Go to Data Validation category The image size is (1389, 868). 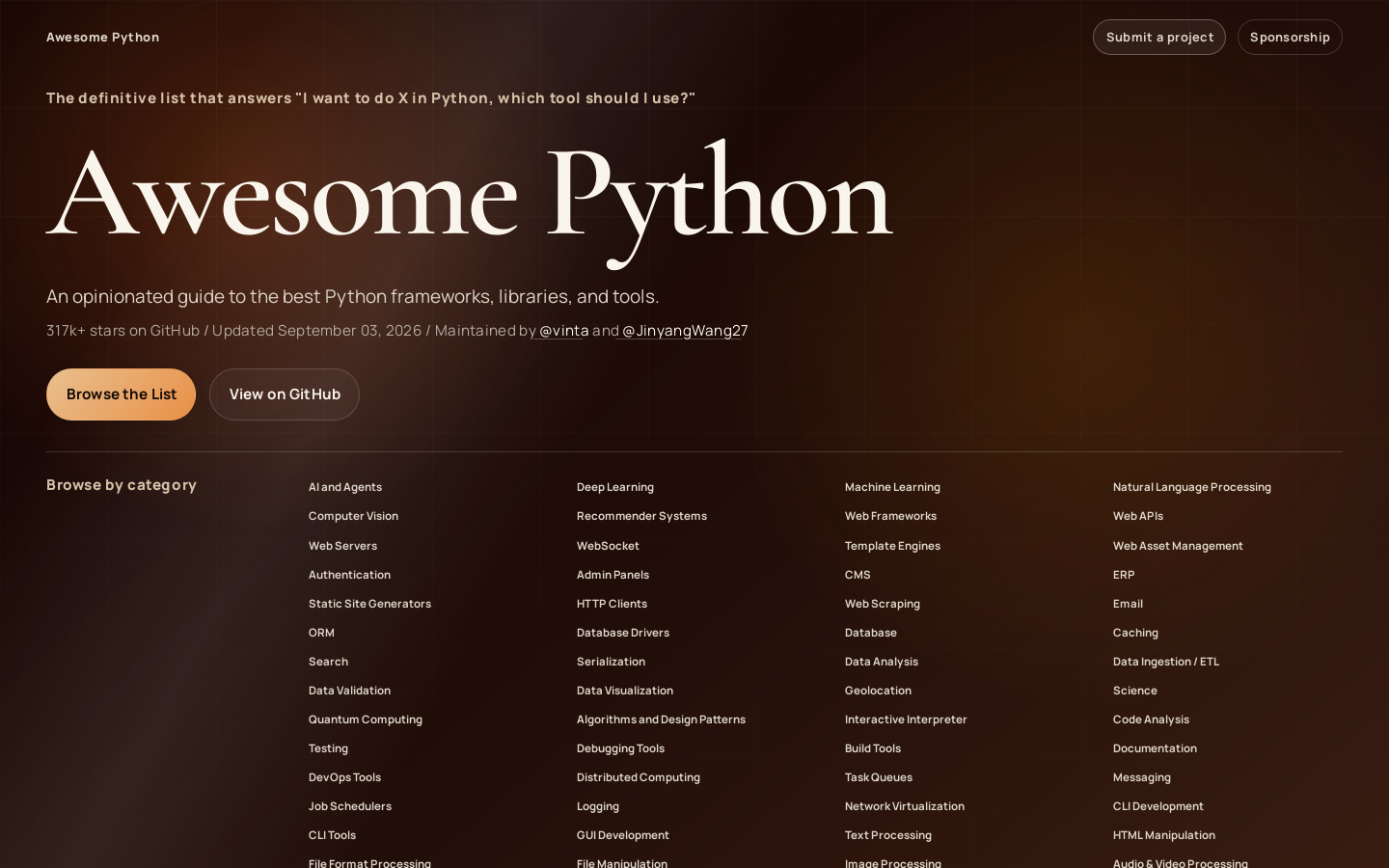(x=349, y=691)
